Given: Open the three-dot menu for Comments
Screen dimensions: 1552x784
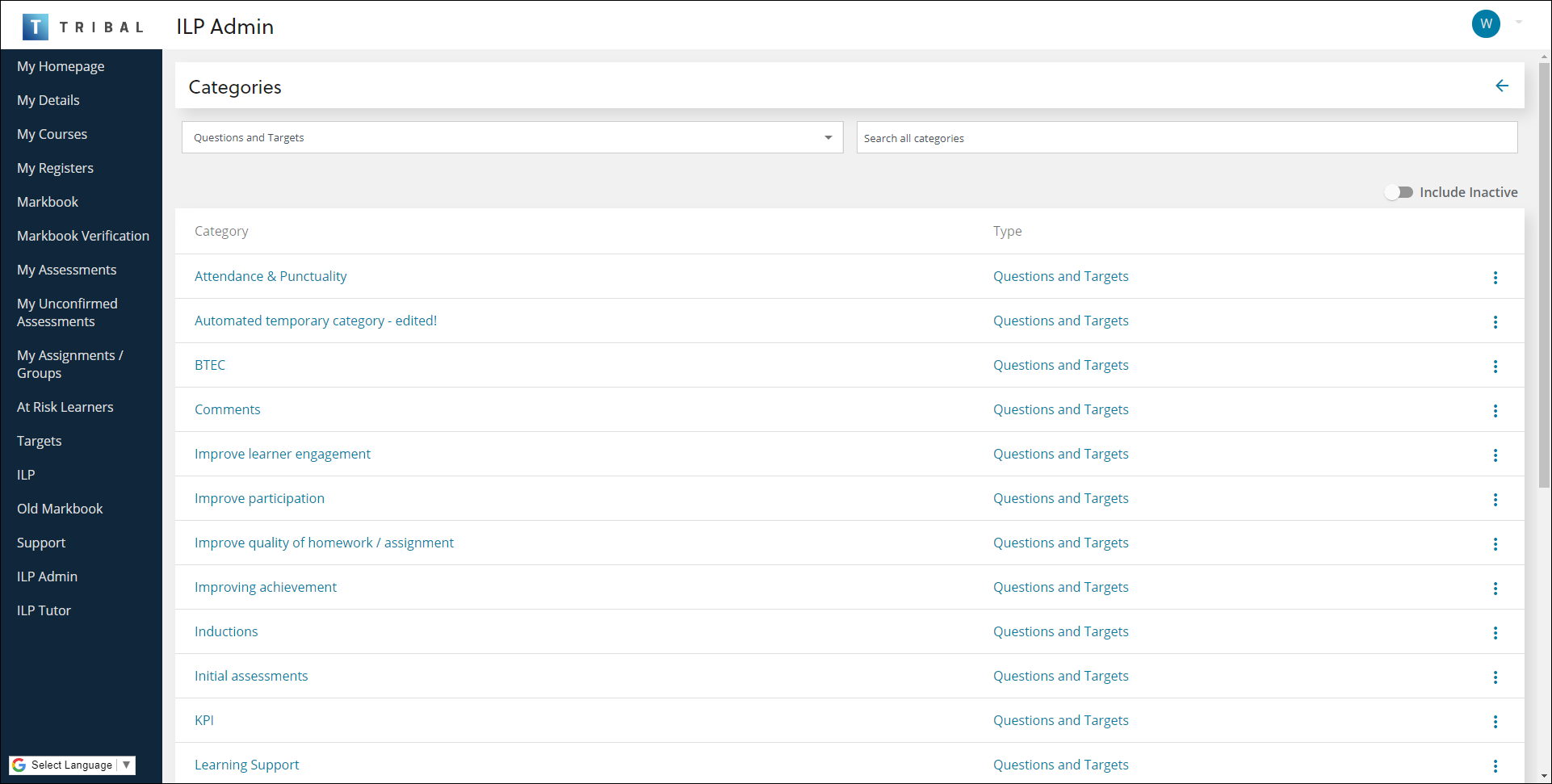Looking at the screenshot, I should (1495, 411).
